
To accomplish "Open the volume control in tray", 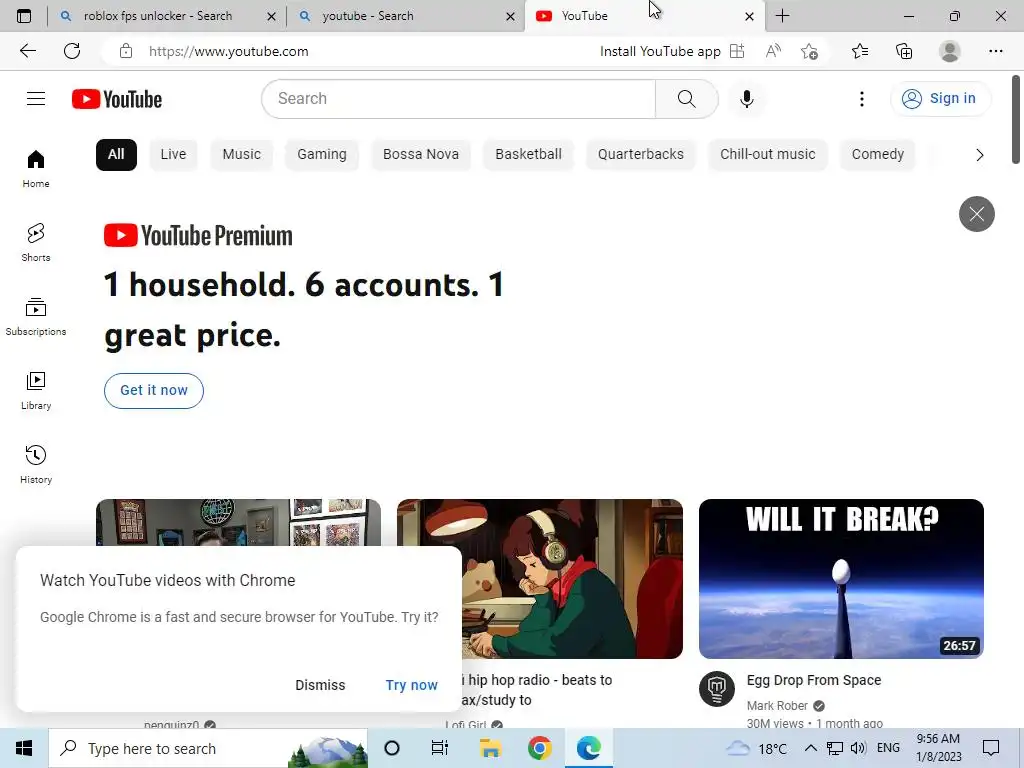I will tap(858, 748).
